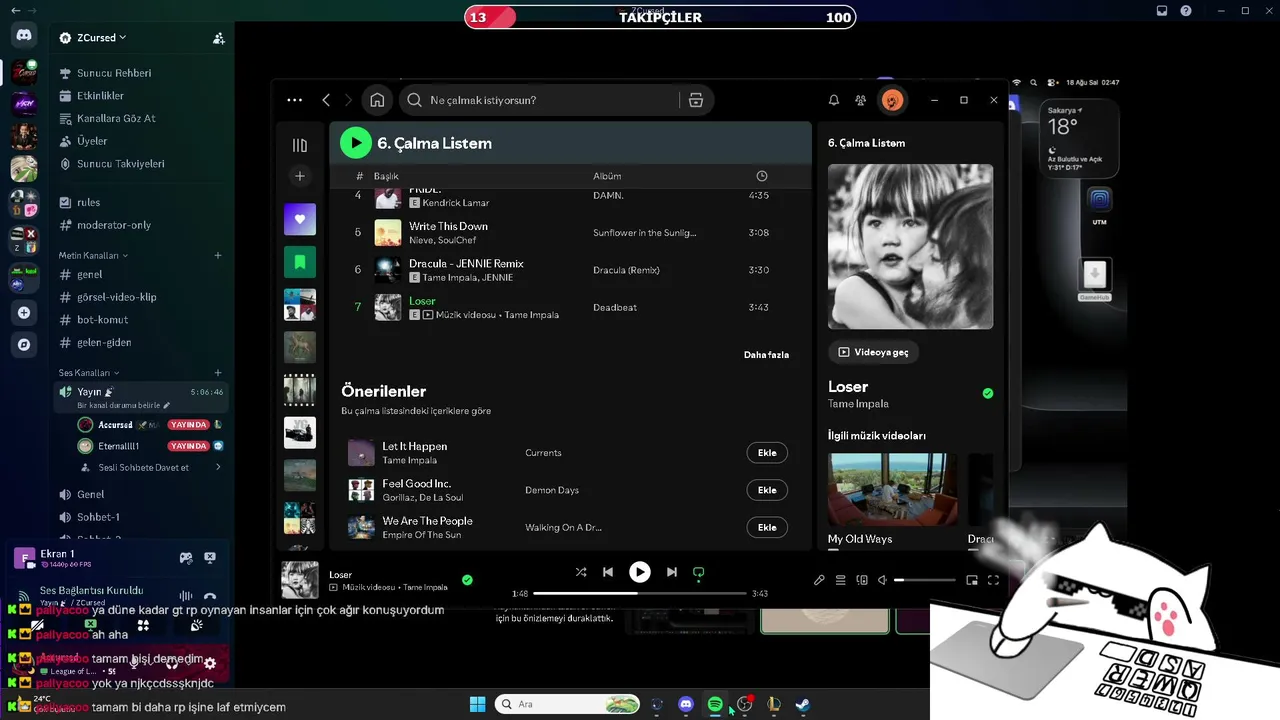Open the Windows Start menu
Image resolution: width=1280 pixels, height=720 pixels.
pos(478,704)
